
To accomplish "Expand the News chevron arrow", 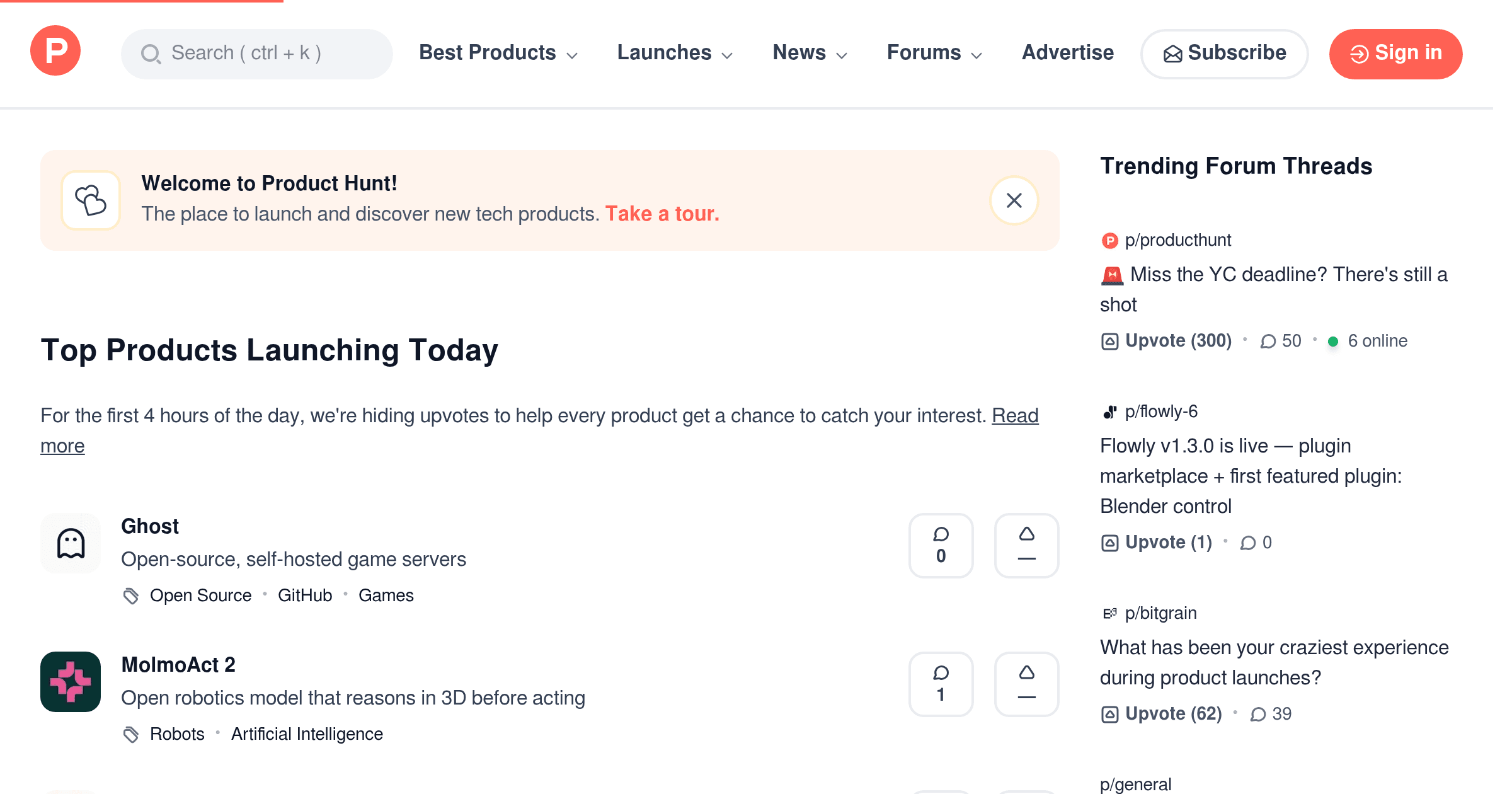I will 842,55.
